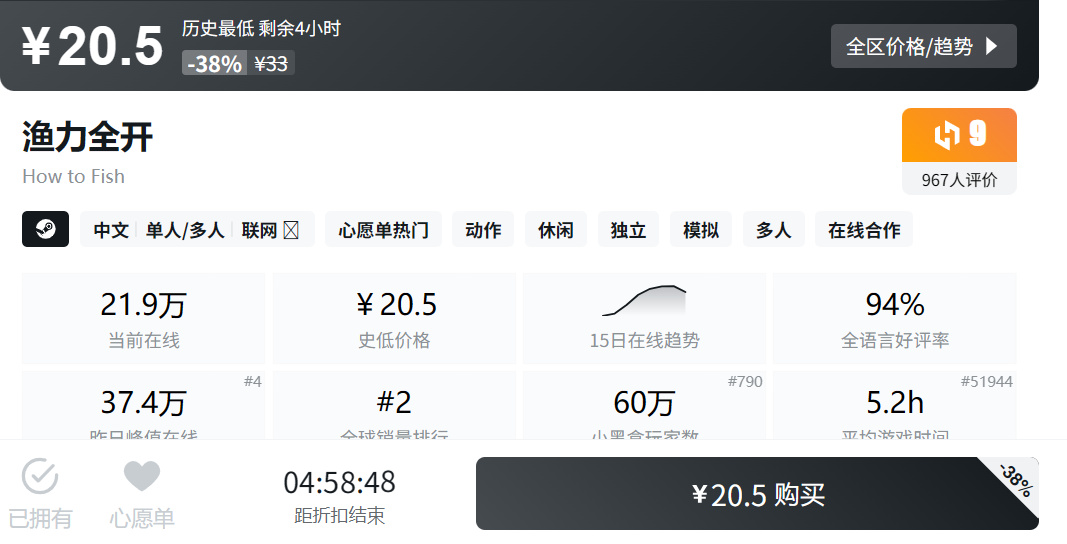Click the 历史最低 剩余4小时 label
This screenshot has width=1067, height=544.
261,29
